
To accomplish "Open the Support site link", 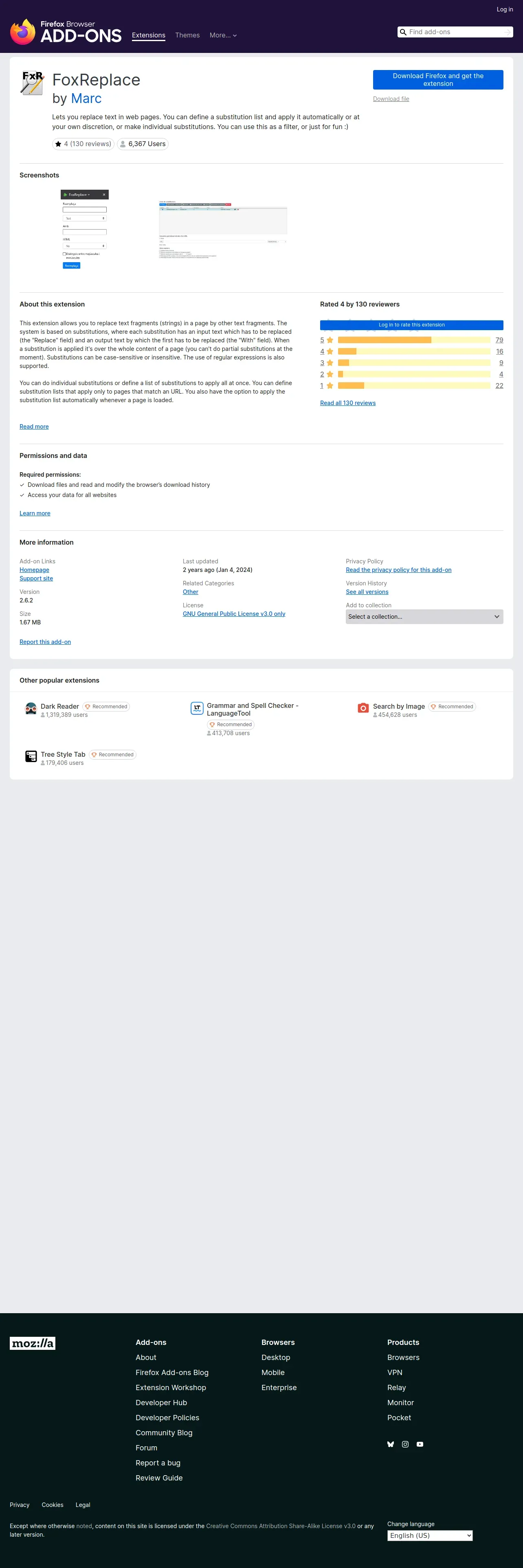I will click(36, 579).
